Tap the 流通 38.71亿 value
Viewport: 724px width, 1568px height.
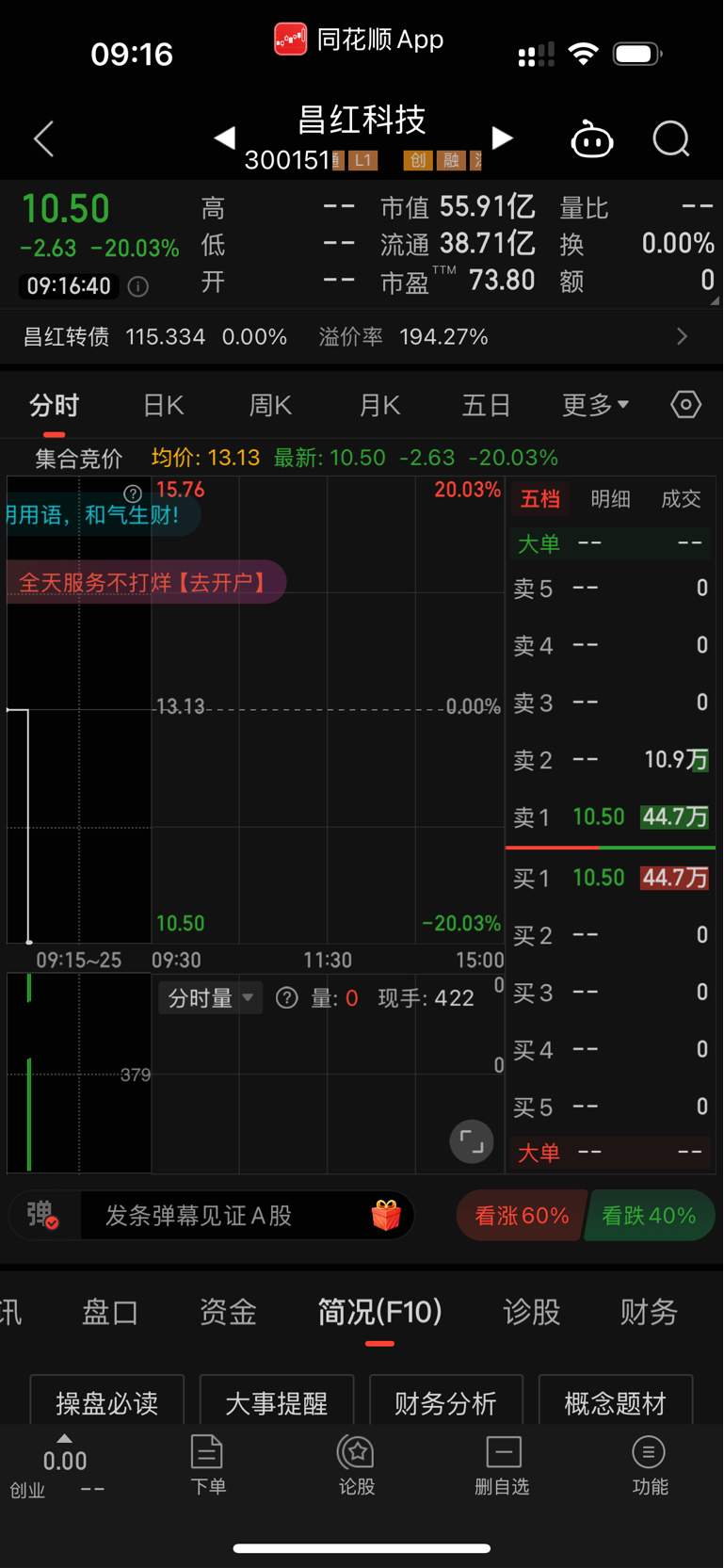click(x=488, y=244)
